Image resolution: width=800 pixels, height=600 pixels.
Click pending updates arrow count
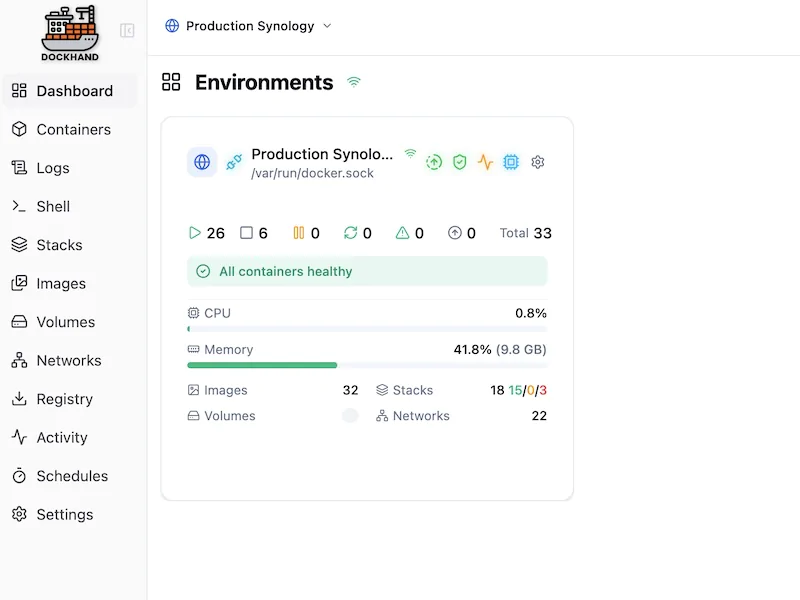(462, 233)
